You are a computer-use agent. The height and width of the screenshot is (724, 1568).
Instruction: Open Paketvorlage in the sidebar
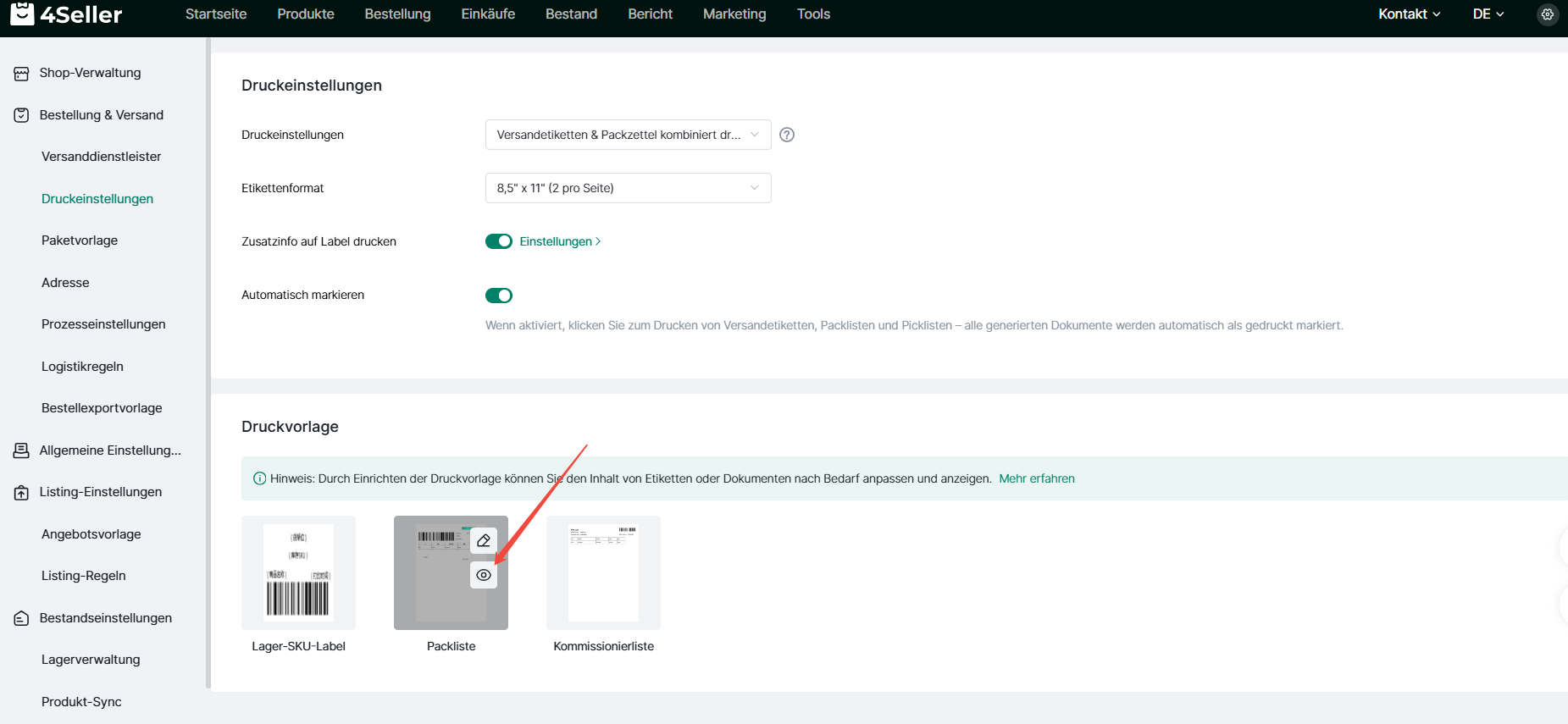click(80, 240)
